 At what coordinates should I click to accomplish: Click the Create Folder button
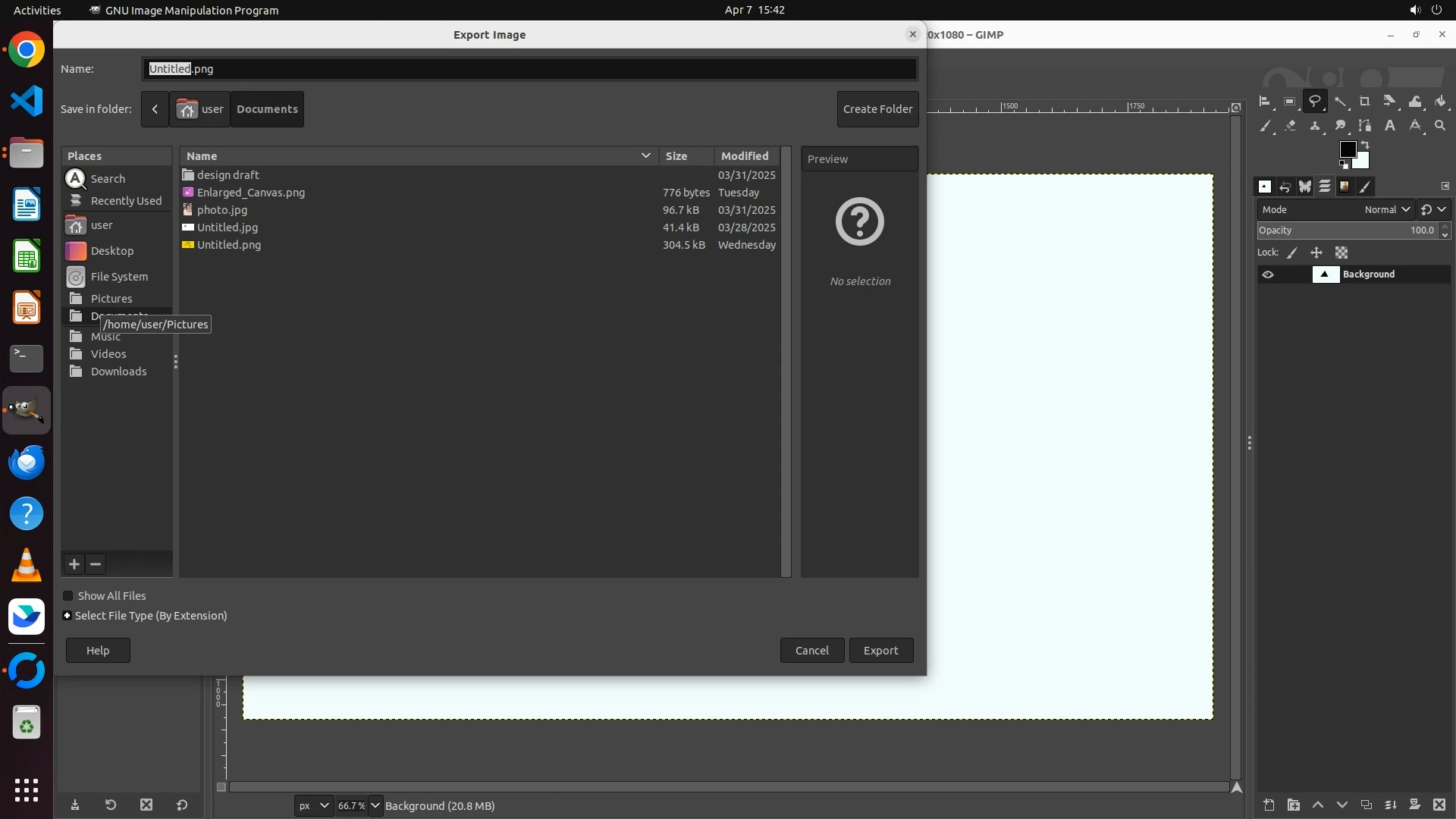pyautogui.click(x=877, y=109)
